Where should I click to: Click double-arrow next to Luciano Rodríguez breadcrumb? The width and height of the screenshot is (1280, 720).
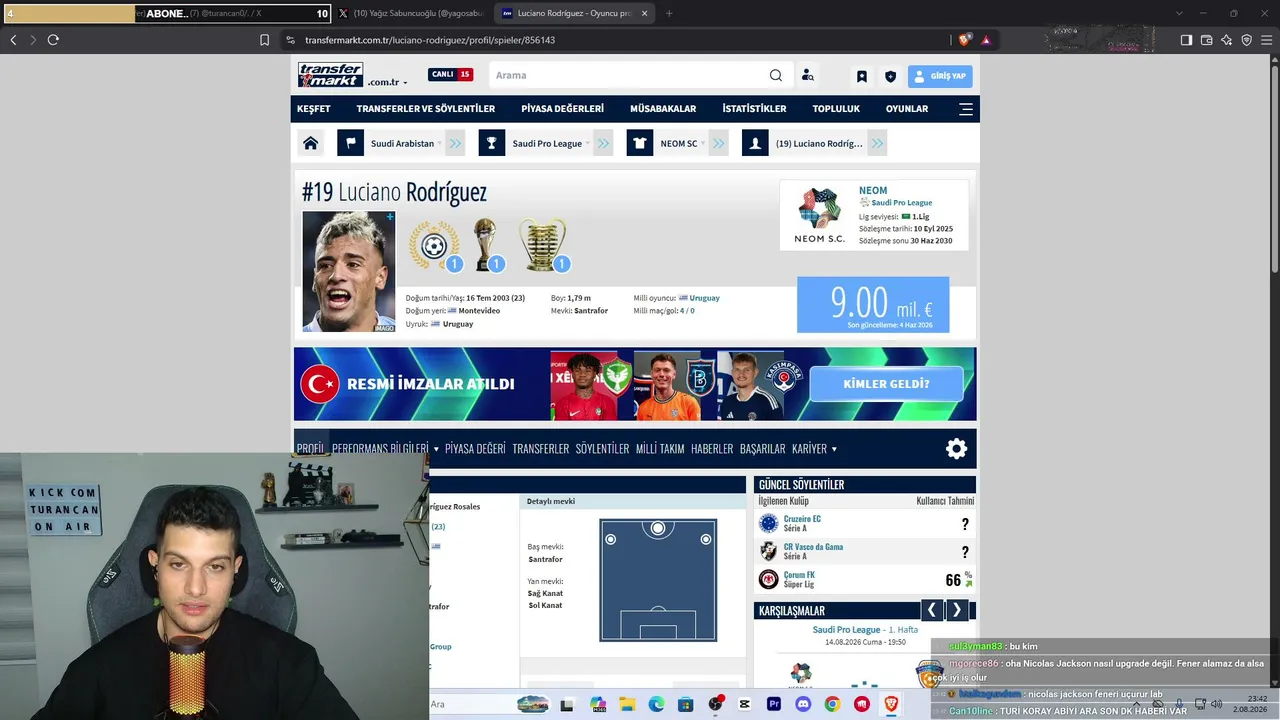[x=877, y=143]
